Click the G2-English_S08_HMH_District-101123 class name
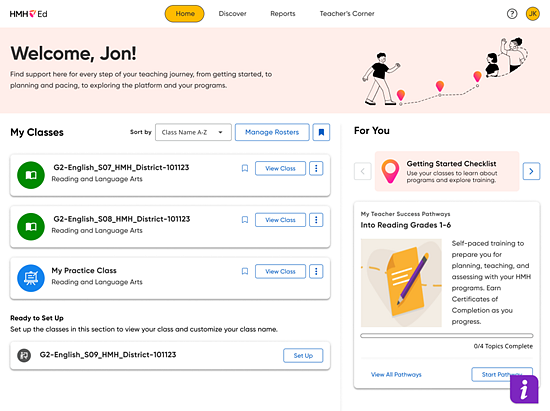 pyautogui.click(x=122, y=219)
